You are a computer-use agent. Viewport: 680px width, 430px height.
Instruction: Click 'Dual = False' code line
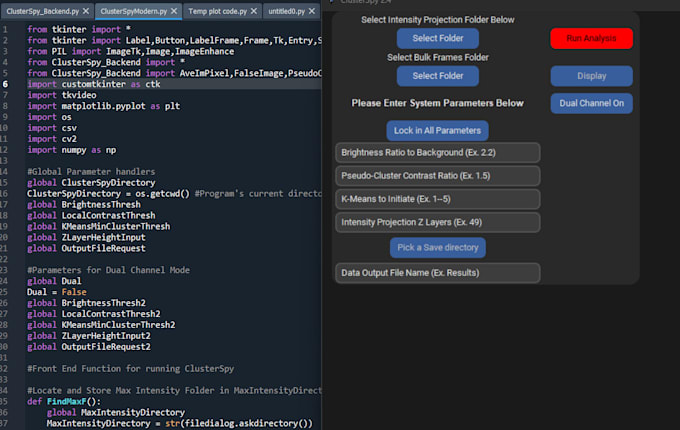point(57,292)
